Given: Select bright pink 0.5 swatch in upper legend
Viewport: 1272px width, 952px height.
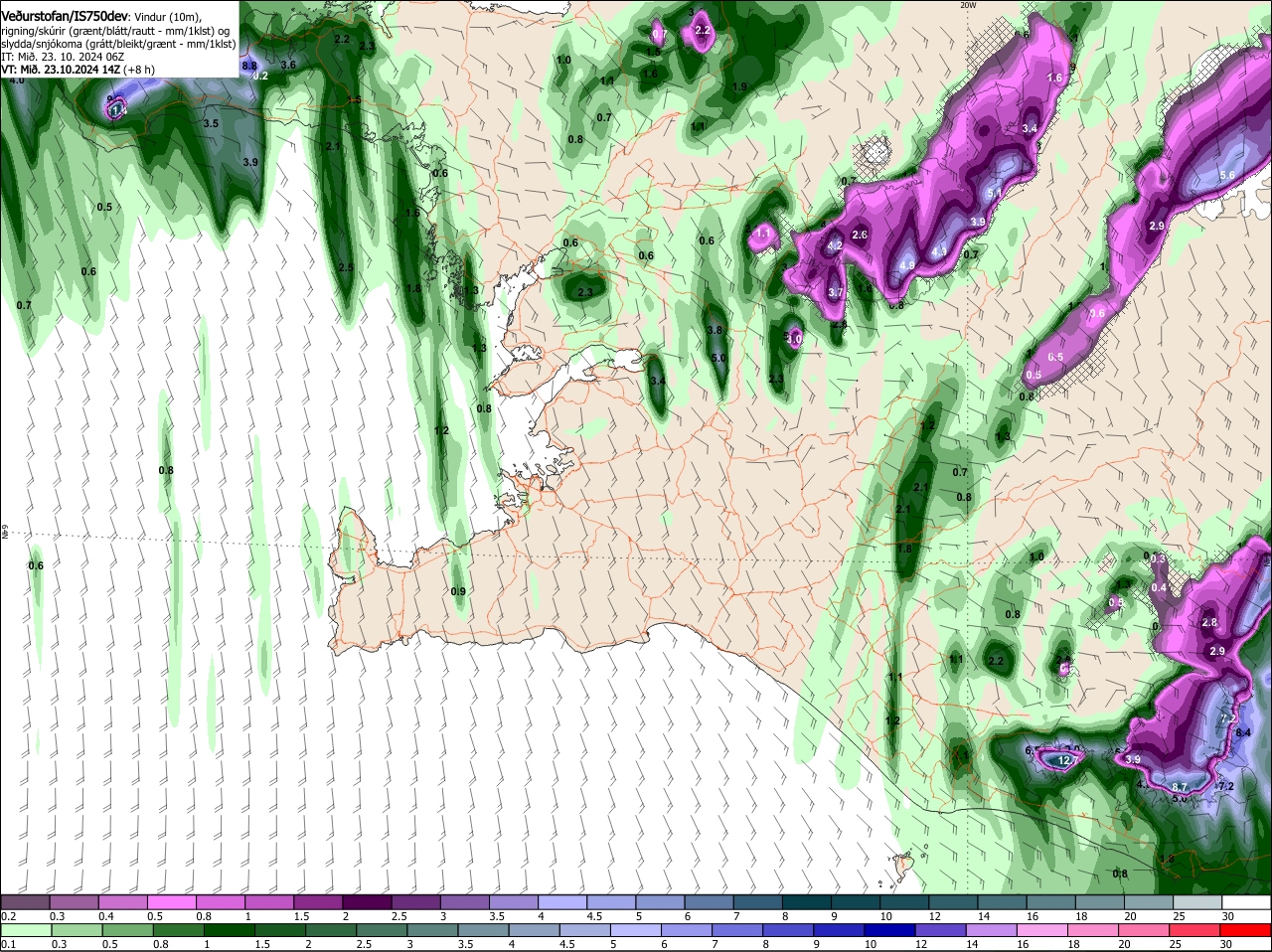Looking at the screenshot, I should pos(171,902).
